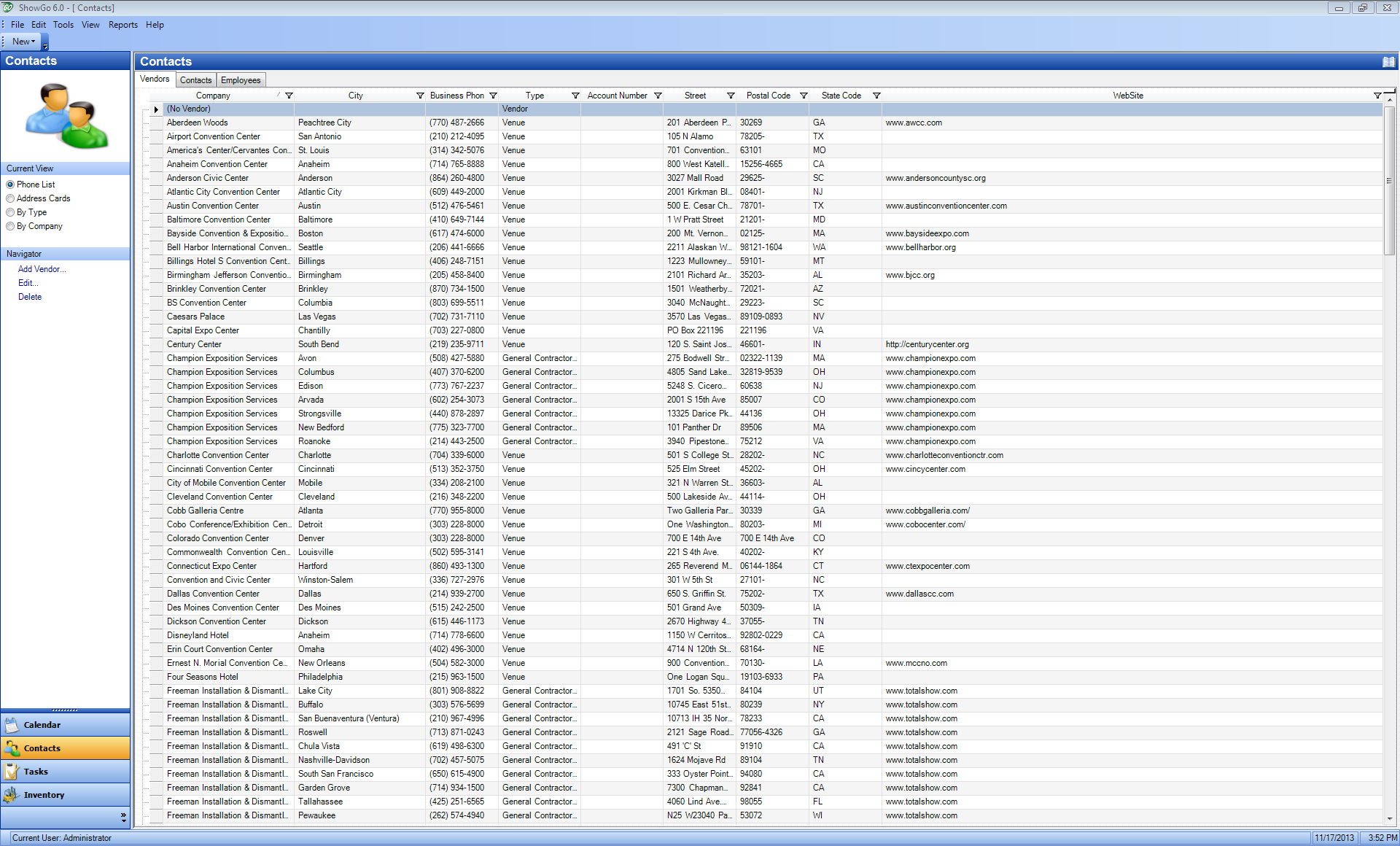Open the New dropdown in toolbar

tap(23, 42)
